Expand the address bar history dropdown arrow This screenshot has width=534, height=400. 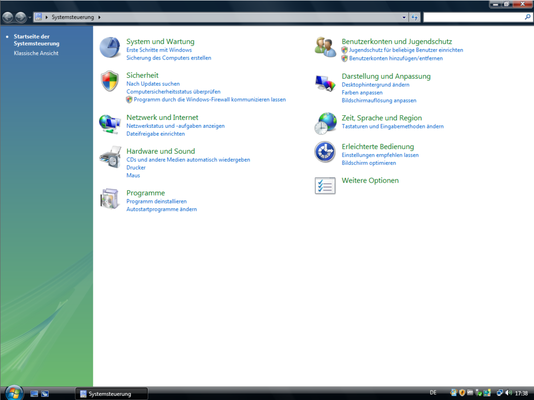point(404,17)
